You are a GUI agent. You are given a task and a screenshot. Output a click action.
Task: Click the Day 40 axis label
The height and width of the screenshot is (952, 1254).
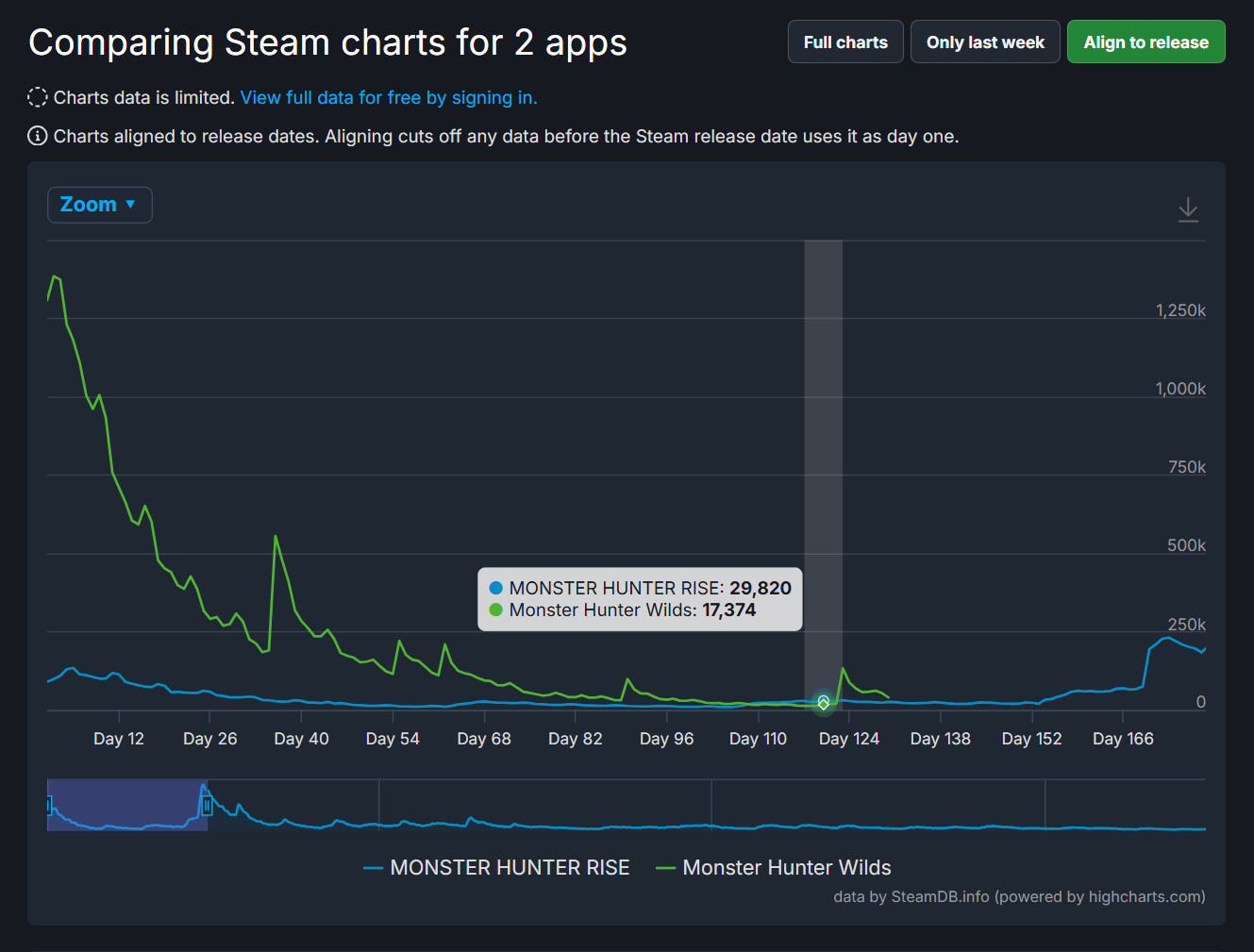coord(301,739)
